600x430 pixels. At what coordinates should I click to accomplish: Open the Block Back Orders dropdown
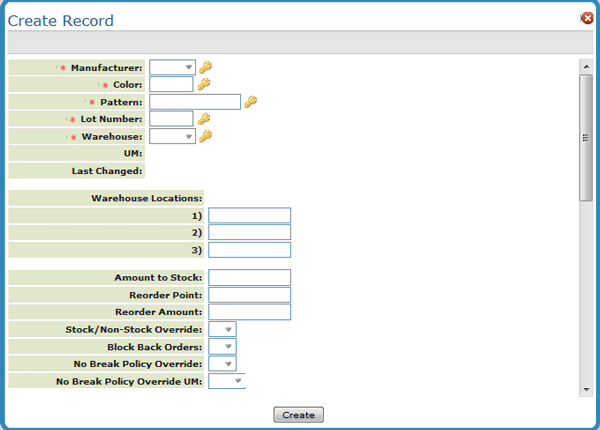click(222, 347)
